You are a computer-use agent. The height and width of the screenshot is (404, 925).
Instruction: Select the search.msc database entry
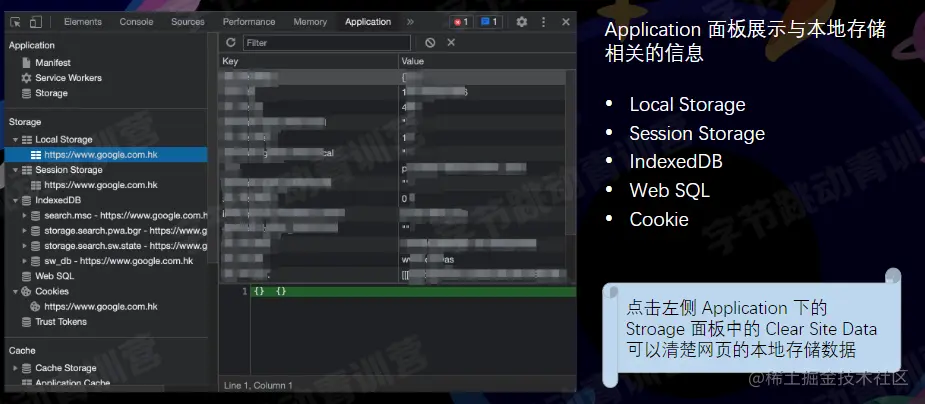126,216
